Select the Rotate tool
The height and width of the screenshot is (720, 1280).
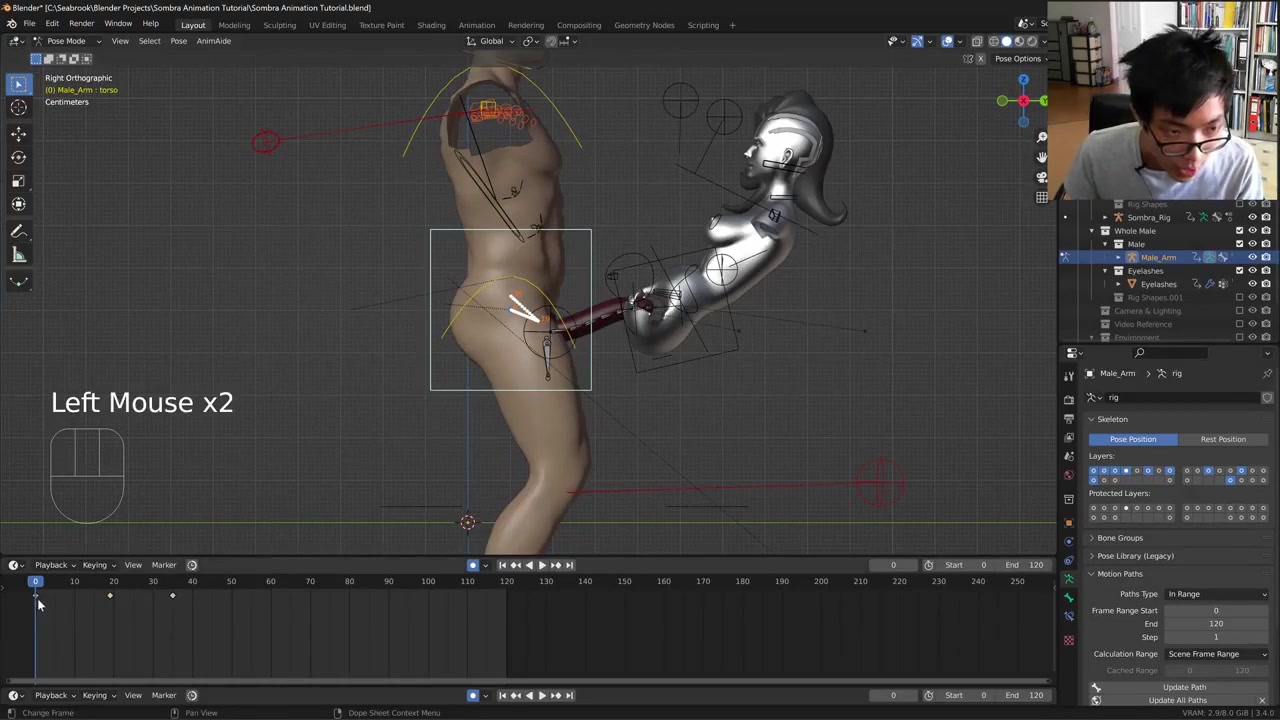pos(18,157)
